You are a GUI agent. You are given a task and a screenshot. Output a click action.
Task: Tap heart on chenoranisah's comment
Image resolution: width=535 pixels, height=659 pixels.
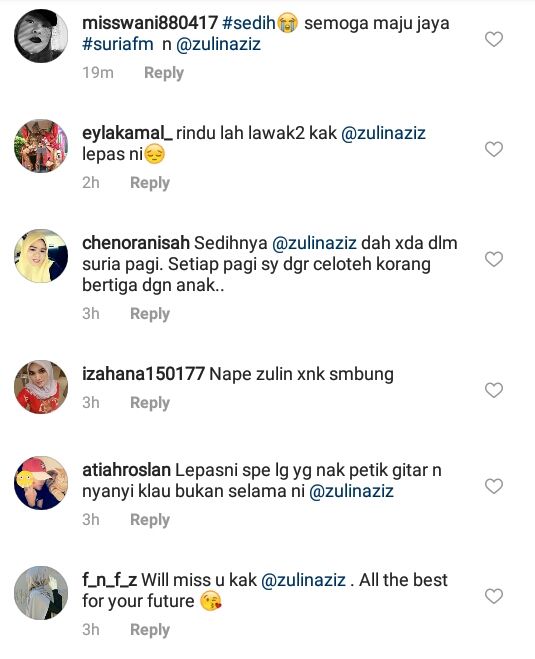[x=494, y=259]
